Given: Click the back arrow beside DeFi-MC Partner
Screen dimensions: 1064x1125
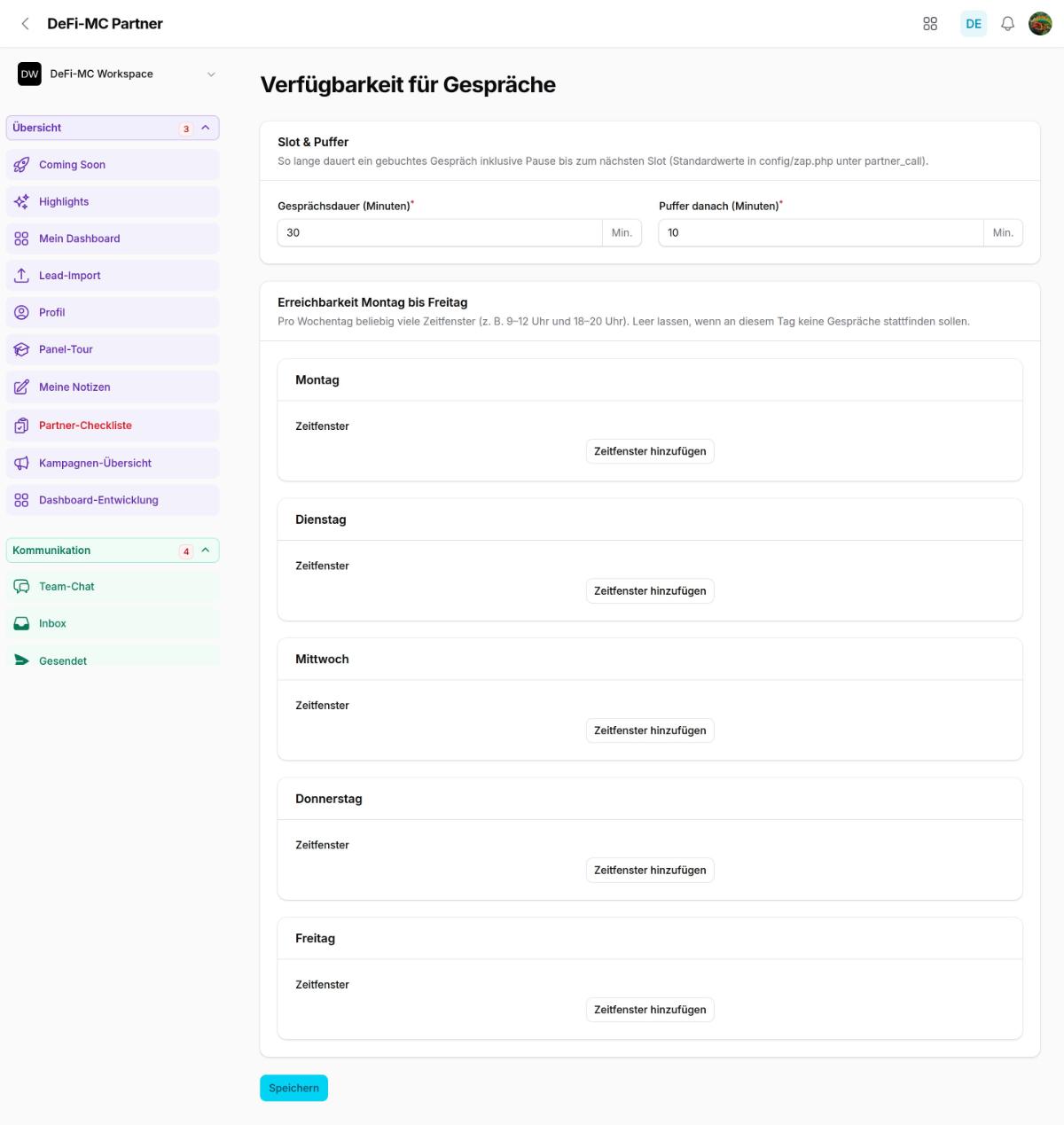Looking at the screenshot, I should coord(25,24).
